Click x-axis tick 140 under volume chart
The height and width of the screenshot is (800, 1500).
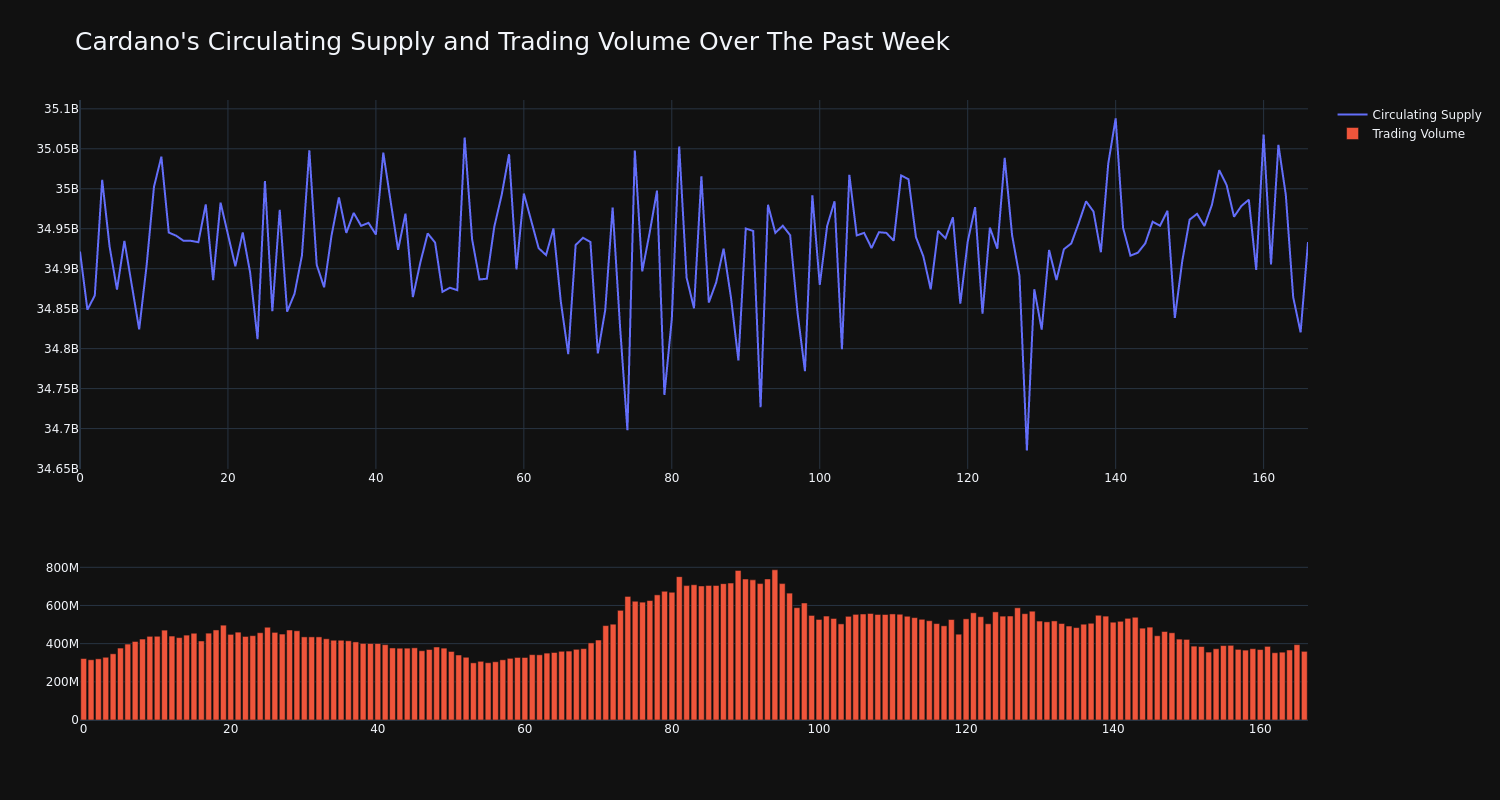tap(1113, 729)
